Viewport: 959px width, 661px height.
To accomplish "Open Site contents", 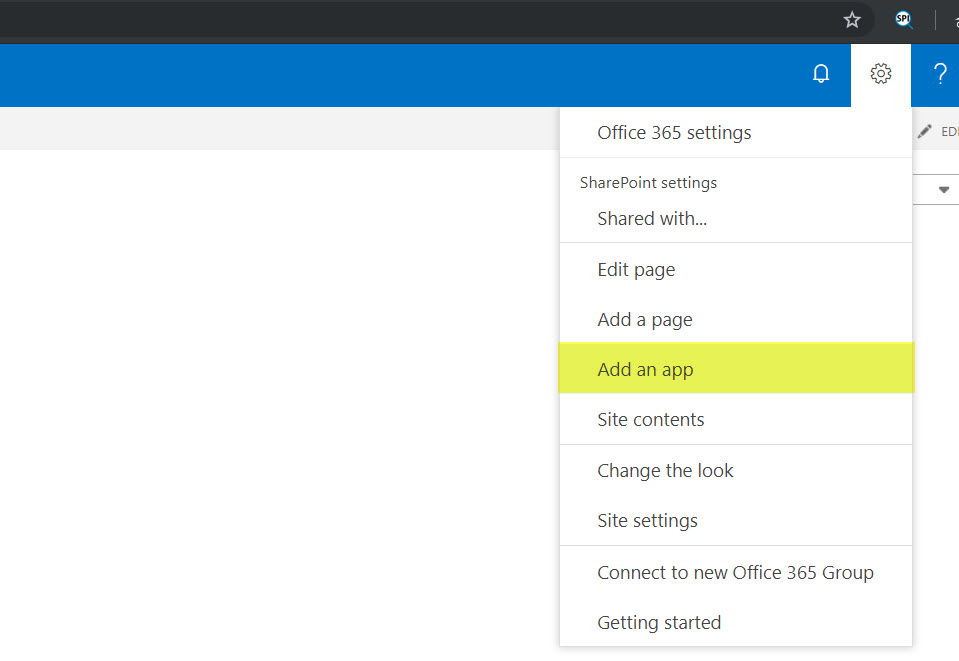I will pos(736,419).
